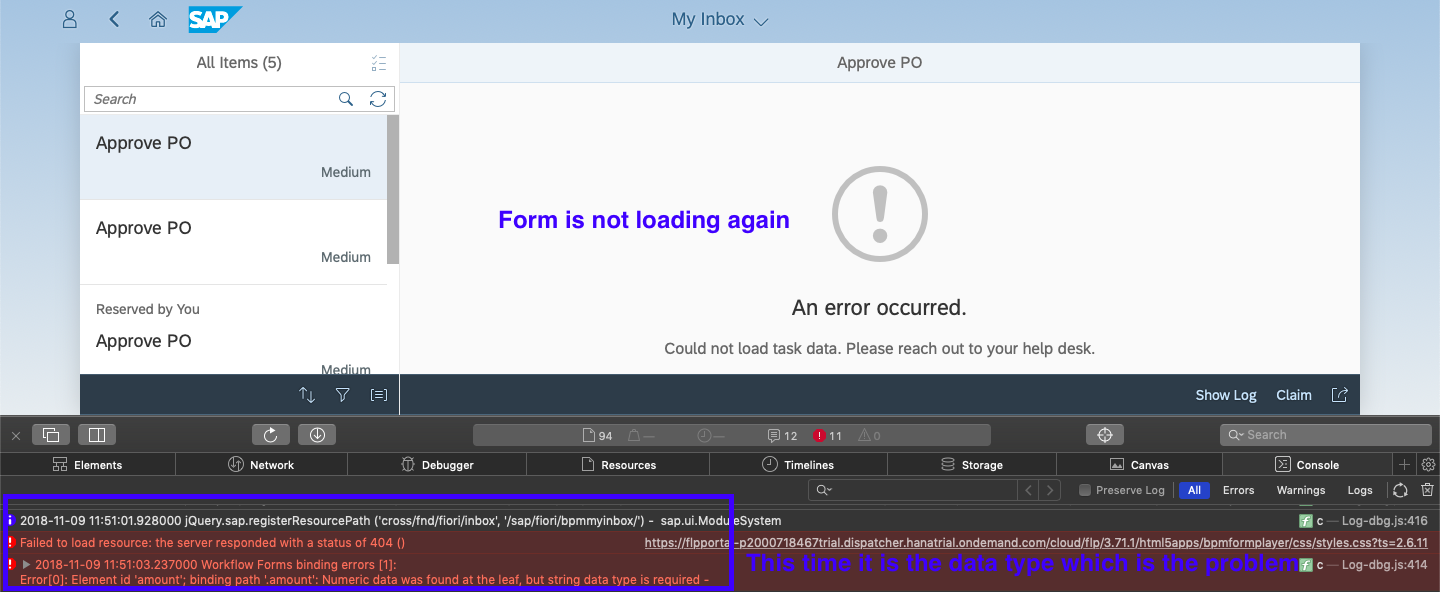Filter the console to show Errors only

click(x=1238, y=490)
